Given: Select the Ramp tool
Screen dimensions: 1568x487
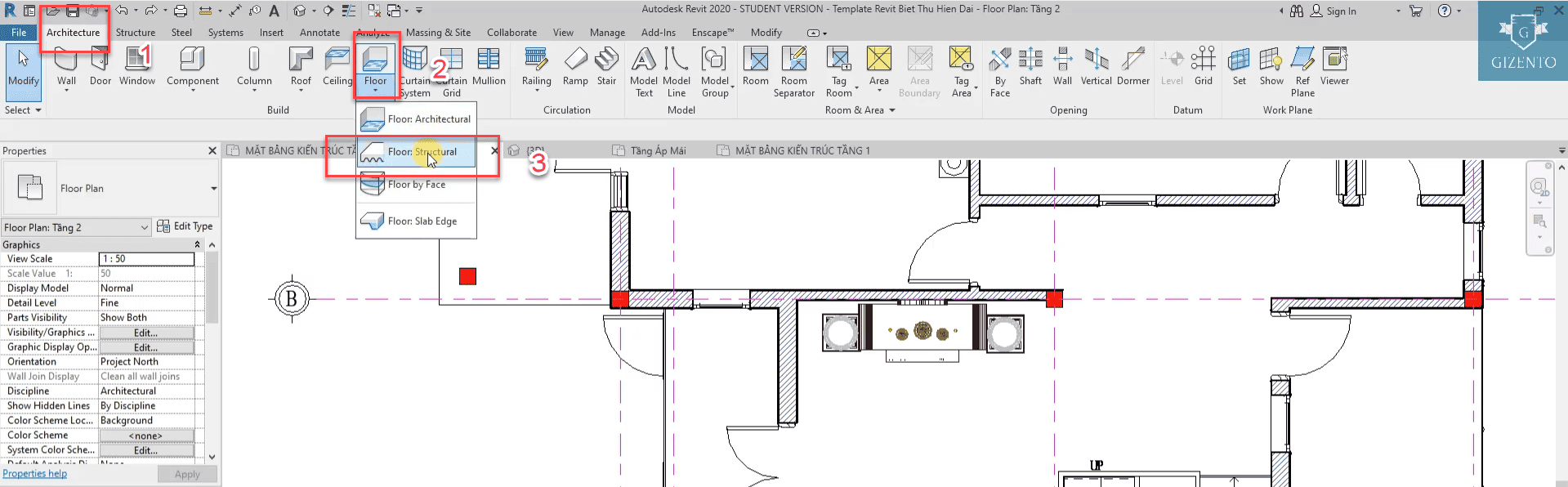Looking at the screenshot, I should point(575,66).
